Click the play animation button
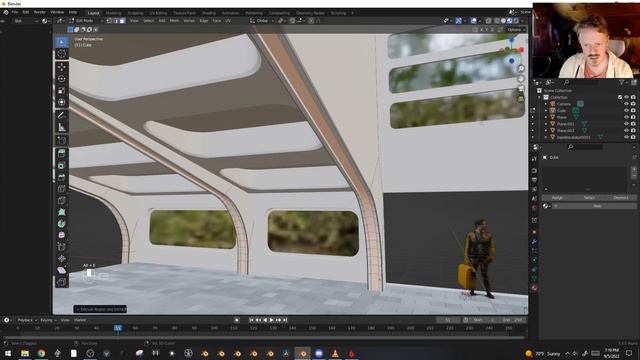 [271, 320]
